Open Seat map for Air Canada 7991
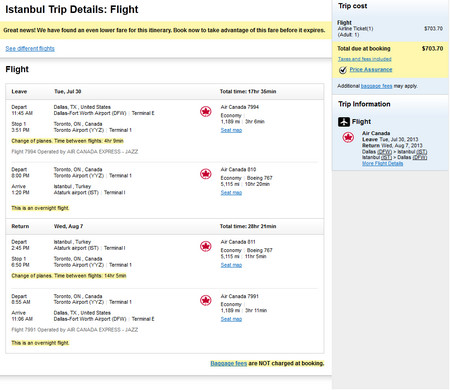 point(231,319)
